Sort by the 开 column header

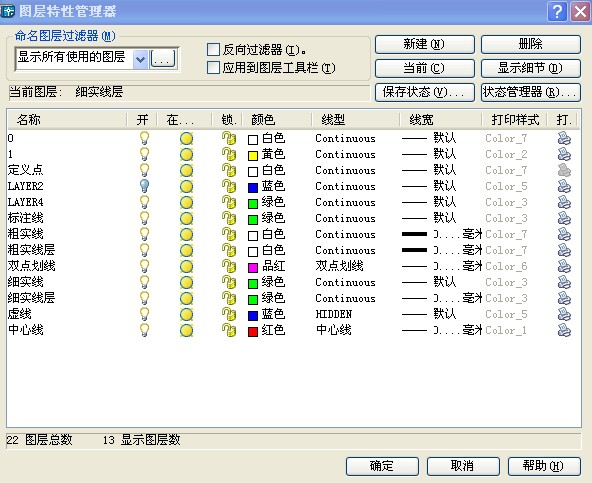[142, 120]
